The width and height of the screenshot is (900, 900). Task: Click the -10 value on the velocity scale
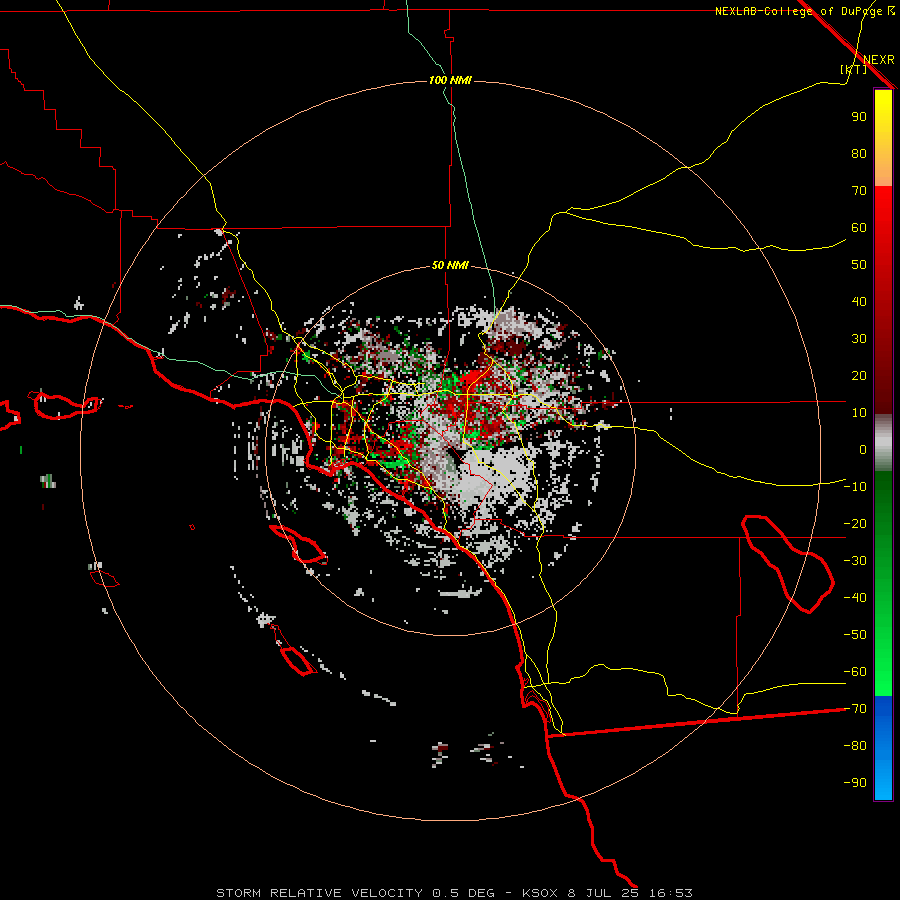(855, 487)
